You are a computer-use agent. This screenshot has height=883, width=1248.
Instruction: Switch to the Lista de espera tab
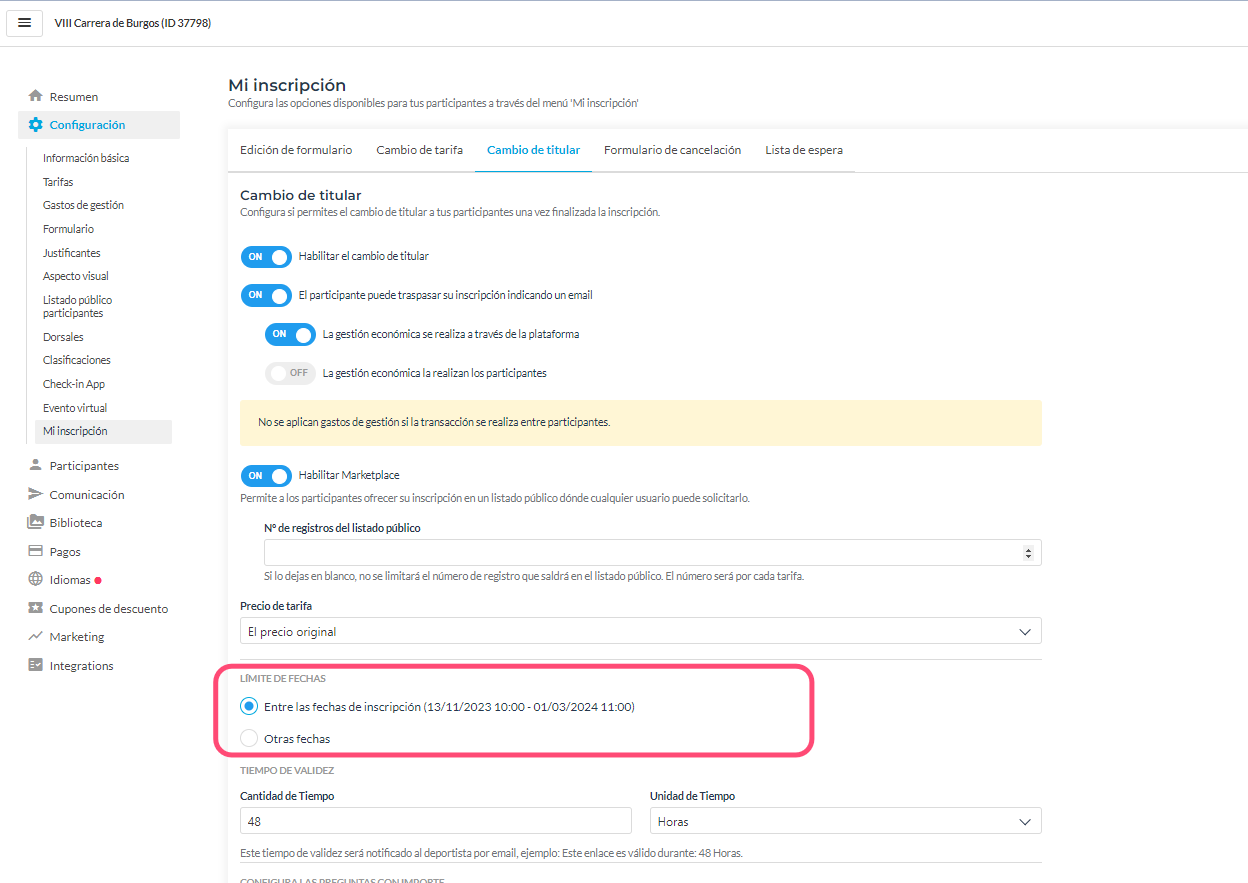coord(804,150)
